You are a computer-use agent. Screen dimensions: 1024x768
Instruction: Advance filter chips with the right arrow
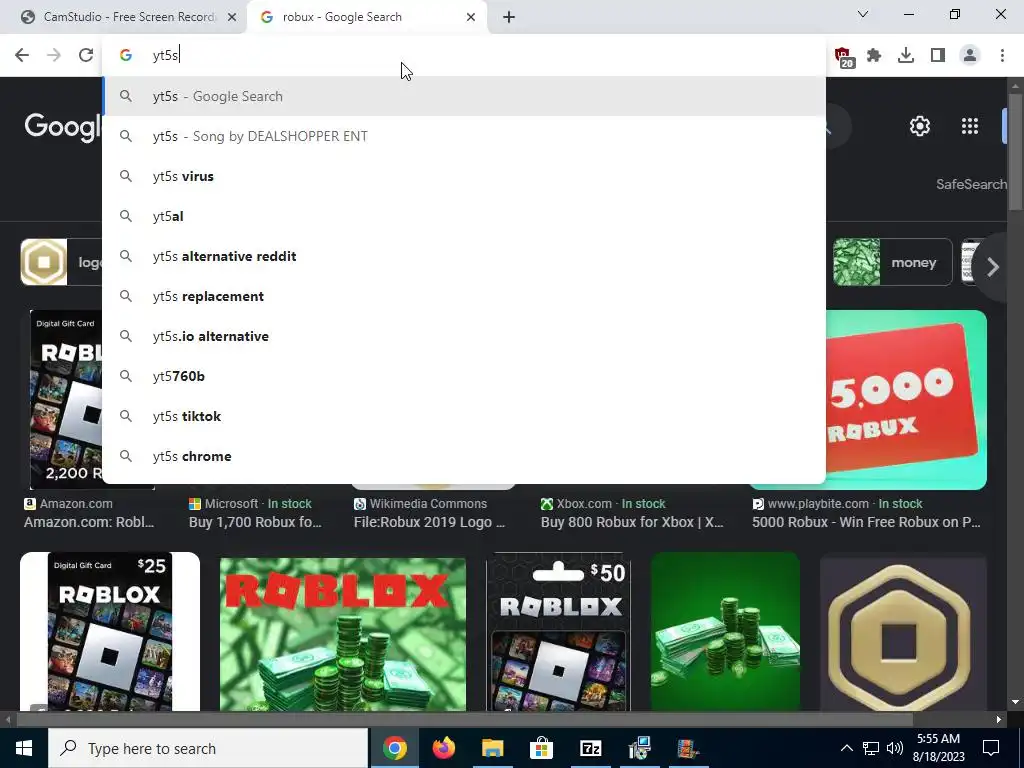[x=993, y=266]
